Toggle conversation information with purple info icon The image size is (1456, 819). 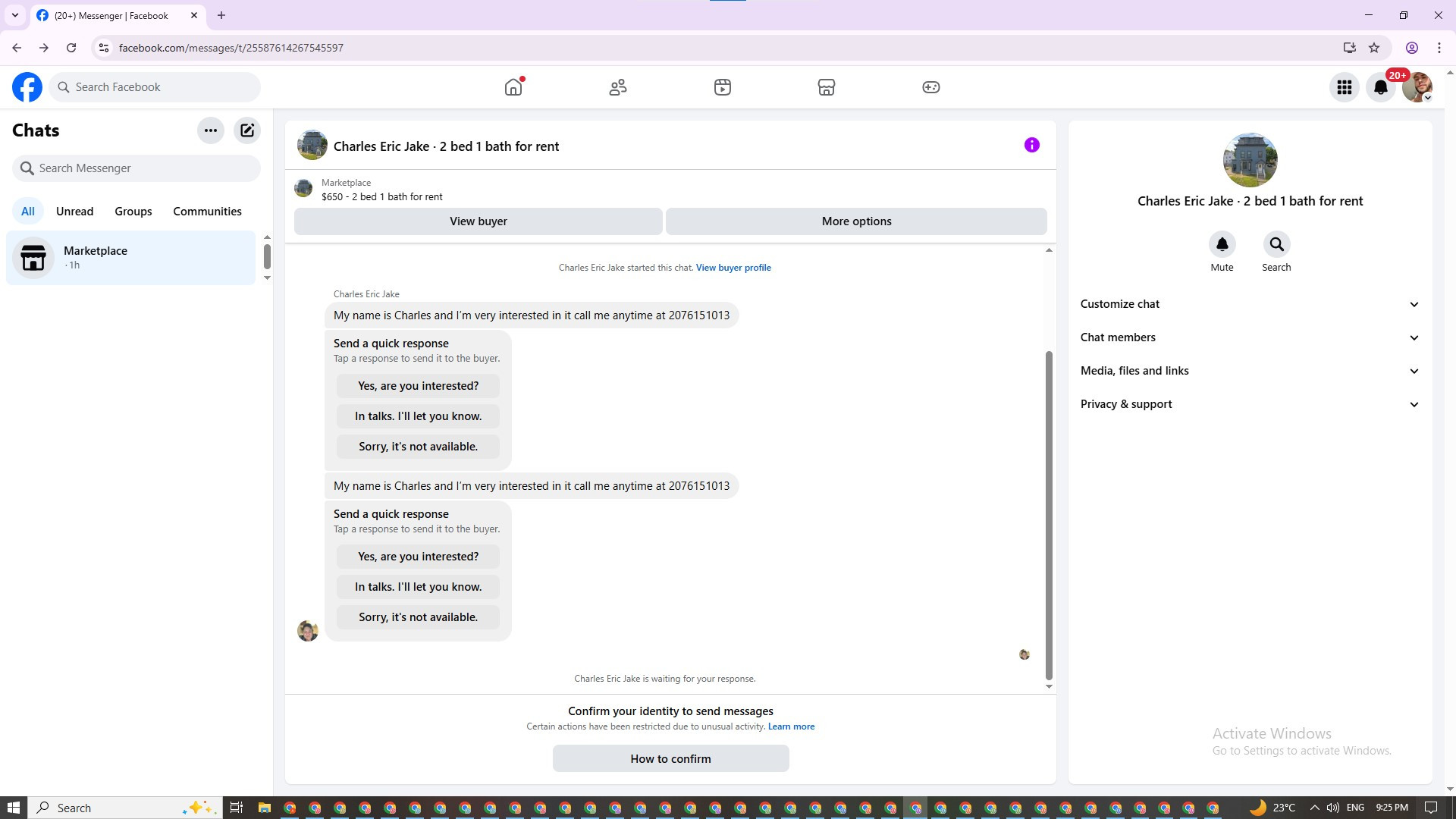(x=1031, y=145)
